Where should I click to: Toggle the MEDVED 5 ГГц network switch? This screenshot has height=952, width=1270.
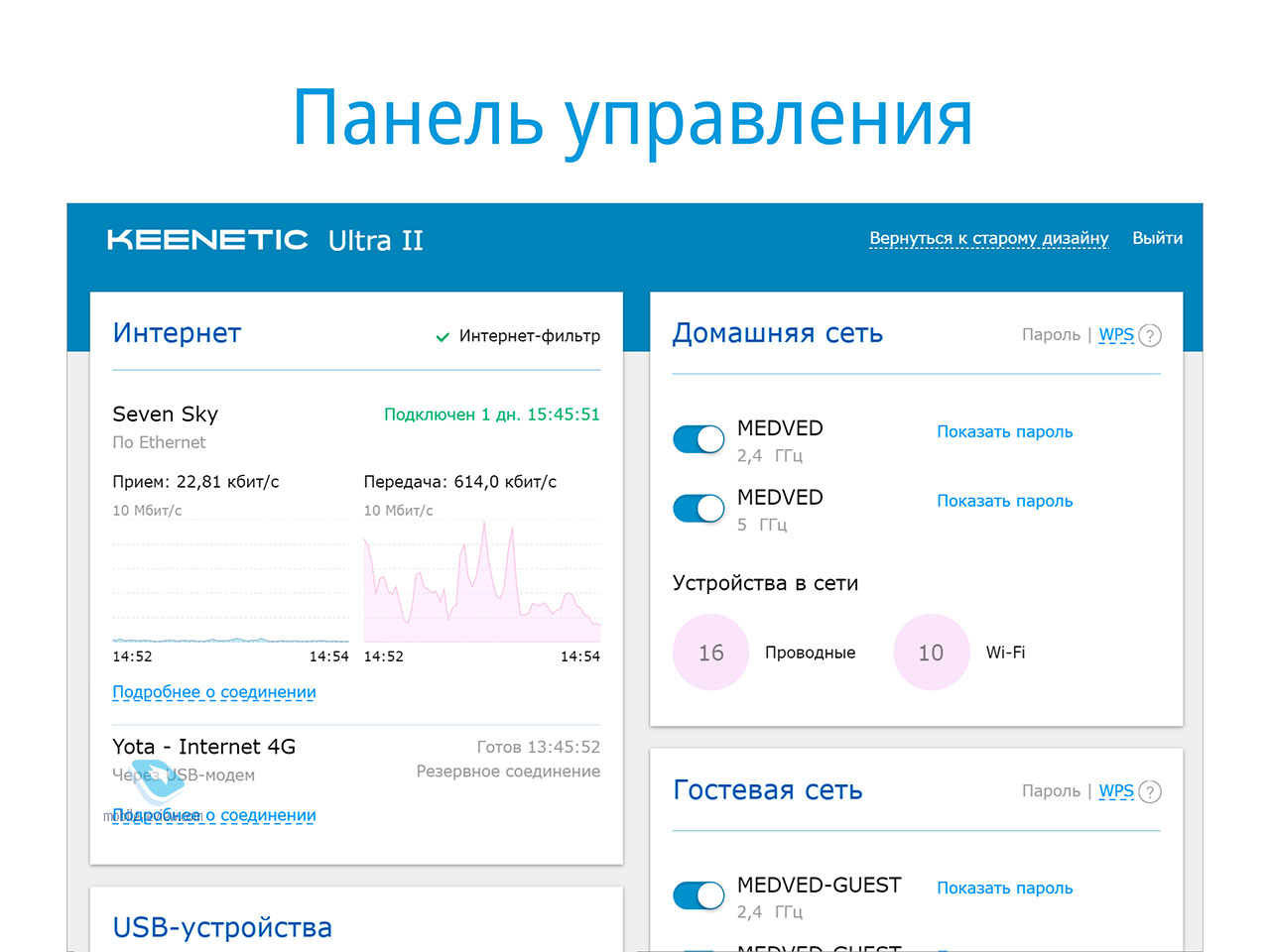698,509
